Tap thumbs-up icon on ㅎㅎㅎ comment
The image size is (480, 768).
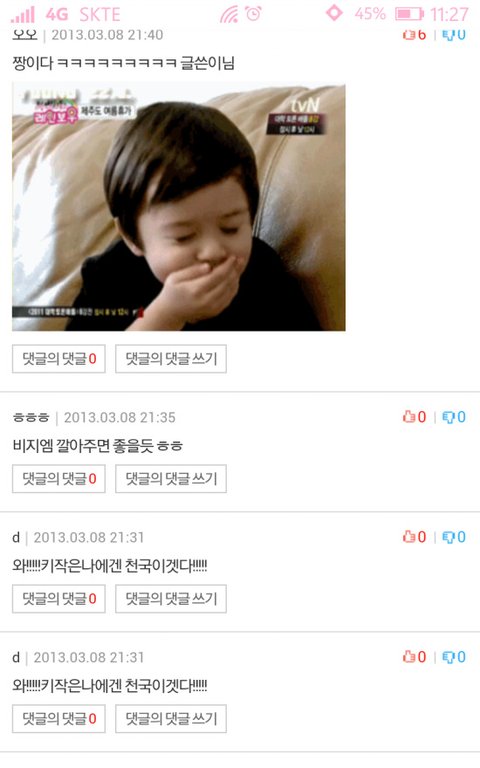point(408,416)
